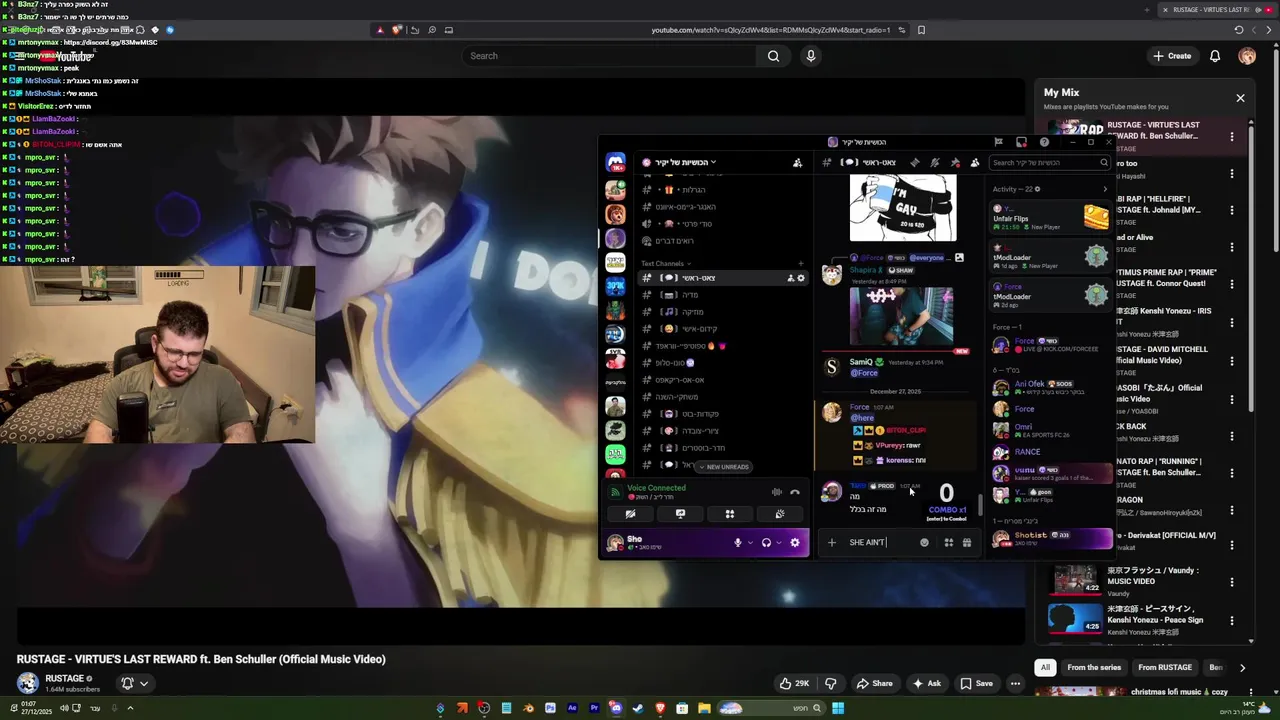Viewport: 1280px width, 720px height.
Task: Mute microphone in Discord user panel
Action: pos(738,543)
